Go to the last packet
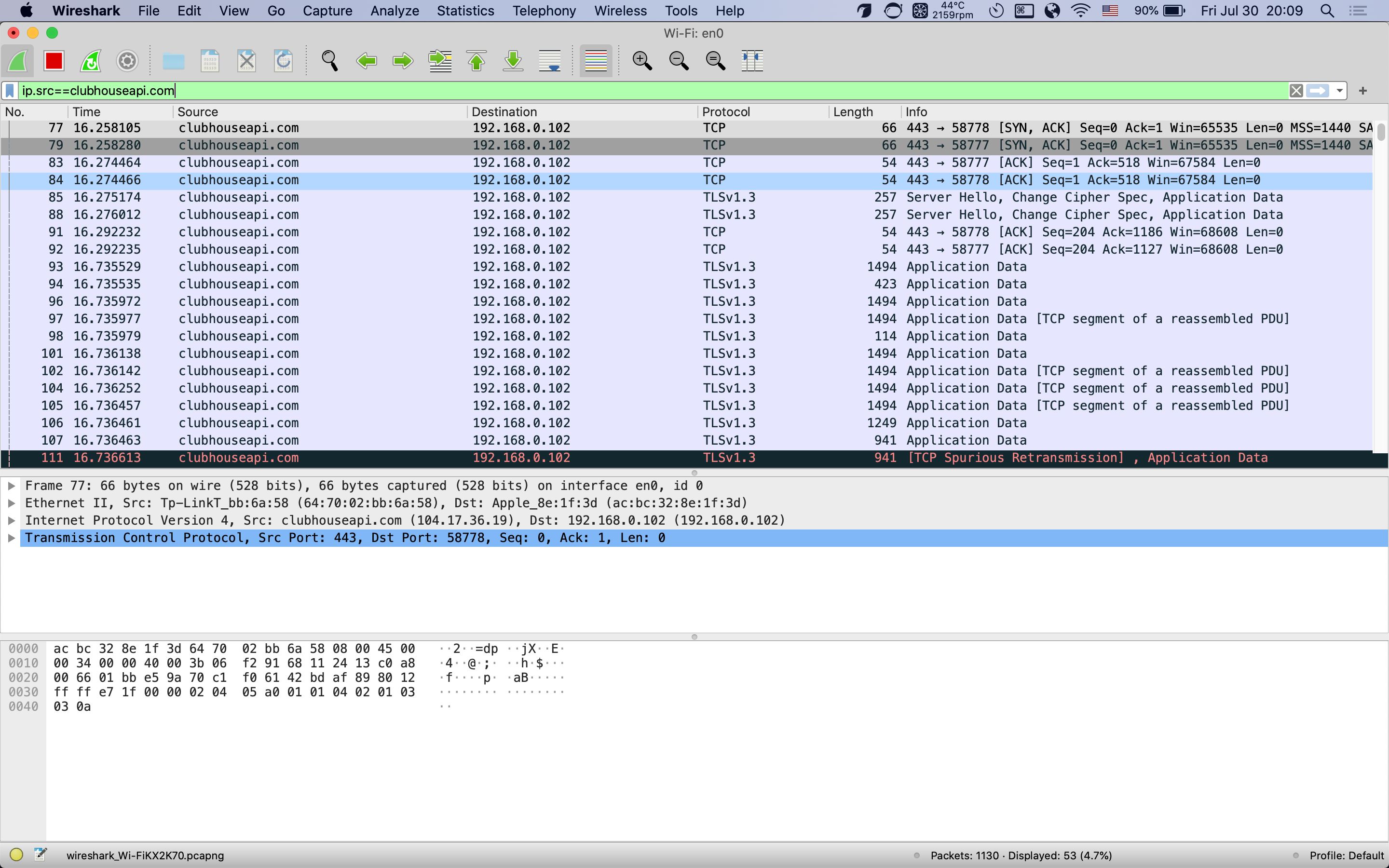Screen dimensions: 1389x868 [513, 60]
